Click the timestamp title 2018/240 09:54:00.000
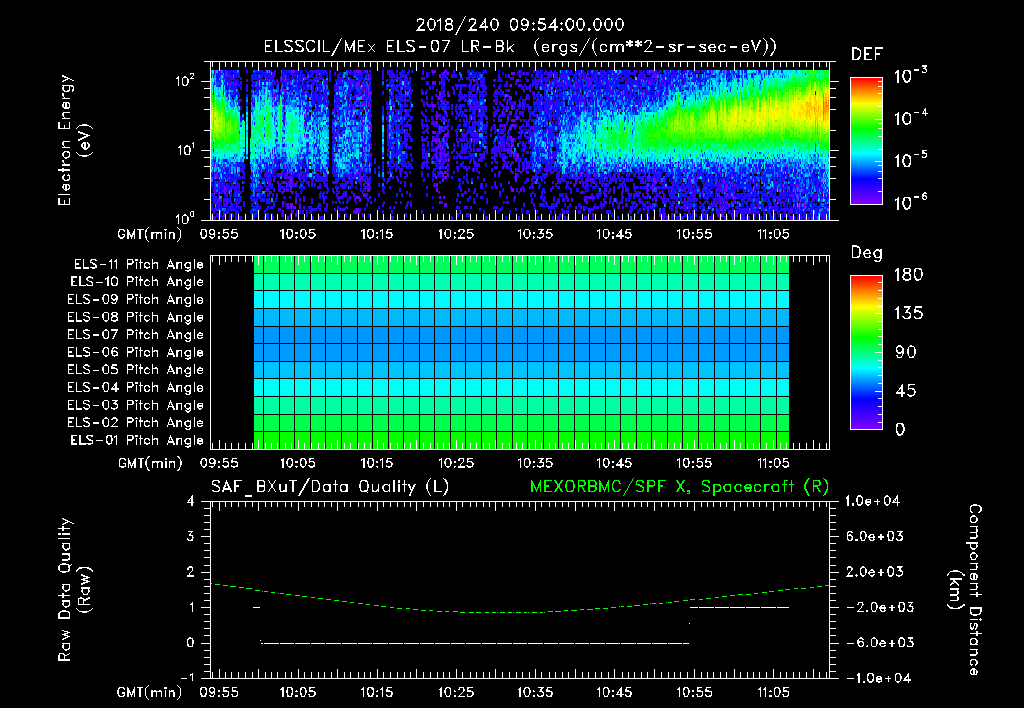The image size is (1024, 708). [520, 25]
